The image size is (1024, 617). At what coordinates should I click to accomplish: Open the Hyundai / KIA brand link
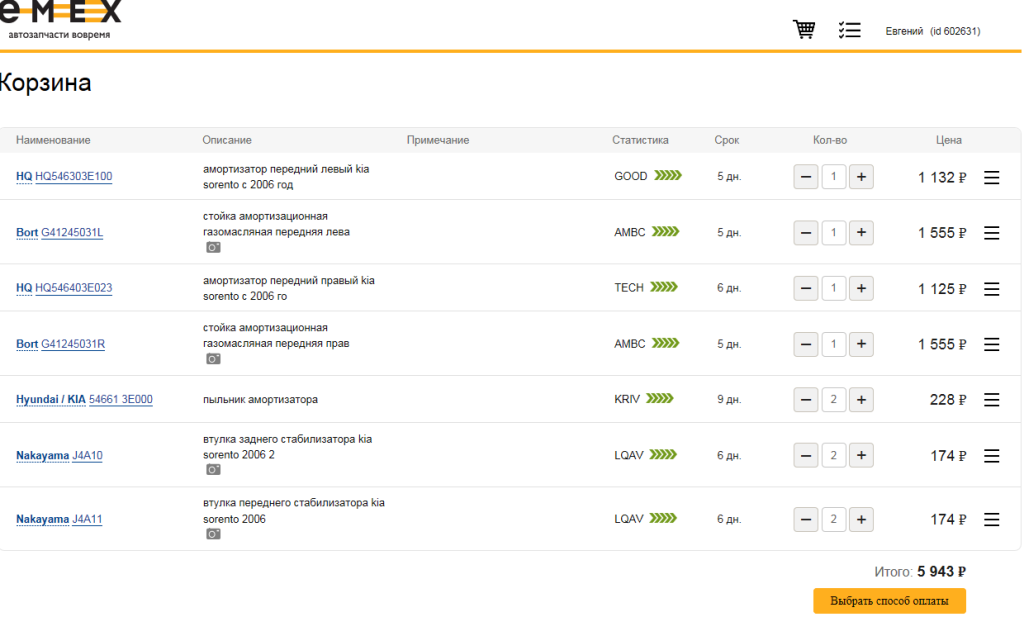click(50, 400)
